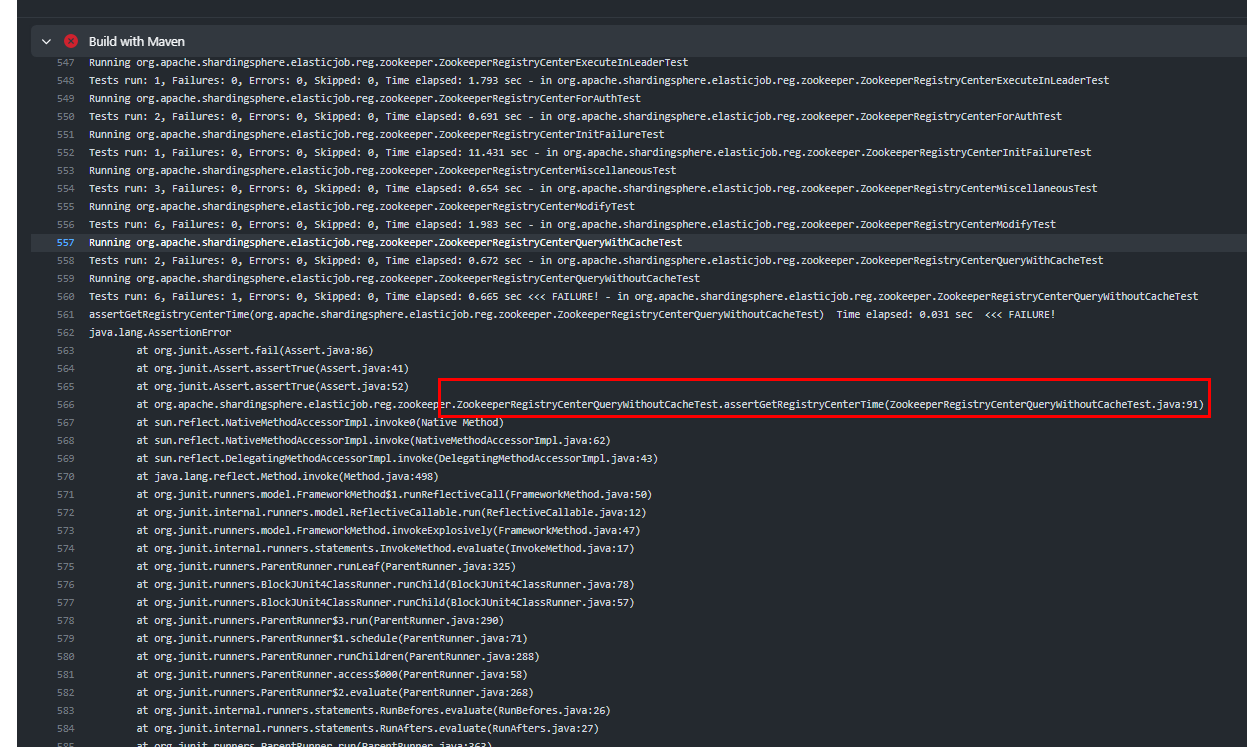
Task: Click 'Running ...ZookeeperRegistryCenterMiscellaneousTest' line
Action: pos(382,170)
